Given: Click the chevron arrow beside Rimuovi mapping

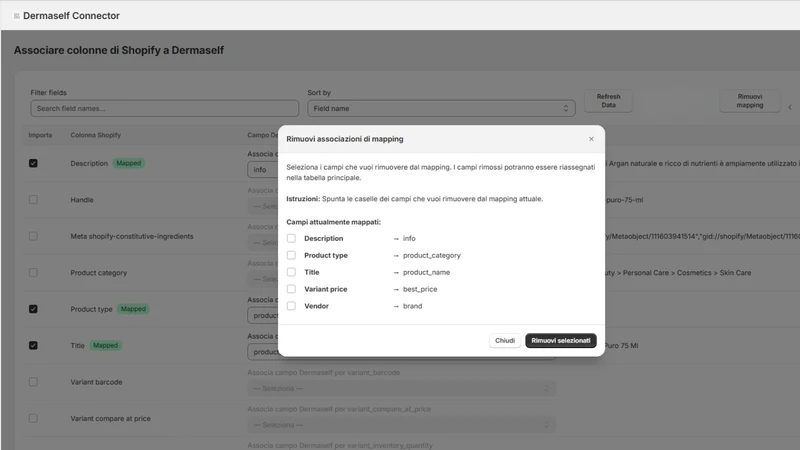Looking at the screenshot, I should 790,107.
